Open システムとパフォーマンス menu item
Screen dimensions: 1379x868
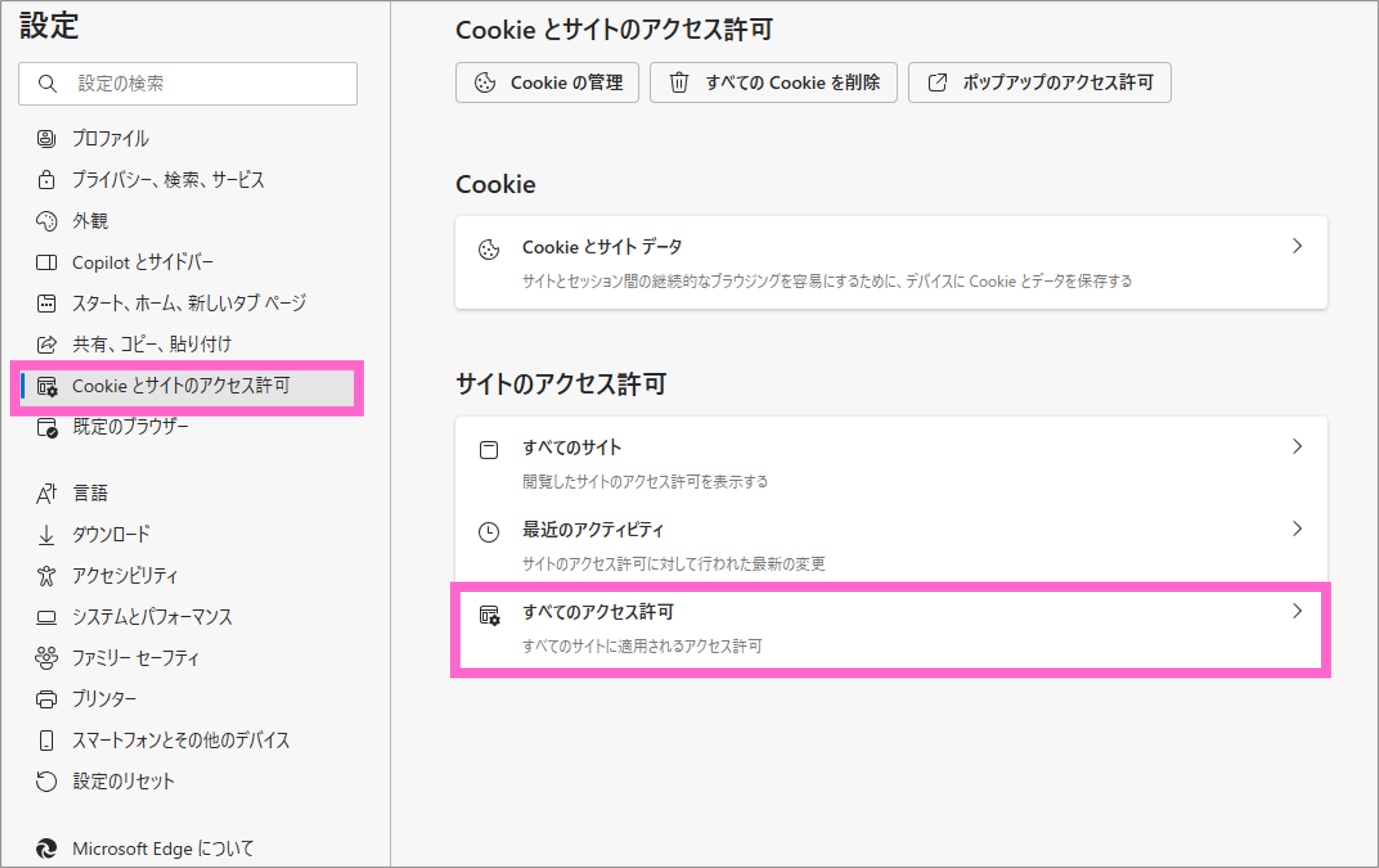coord(152,617)
